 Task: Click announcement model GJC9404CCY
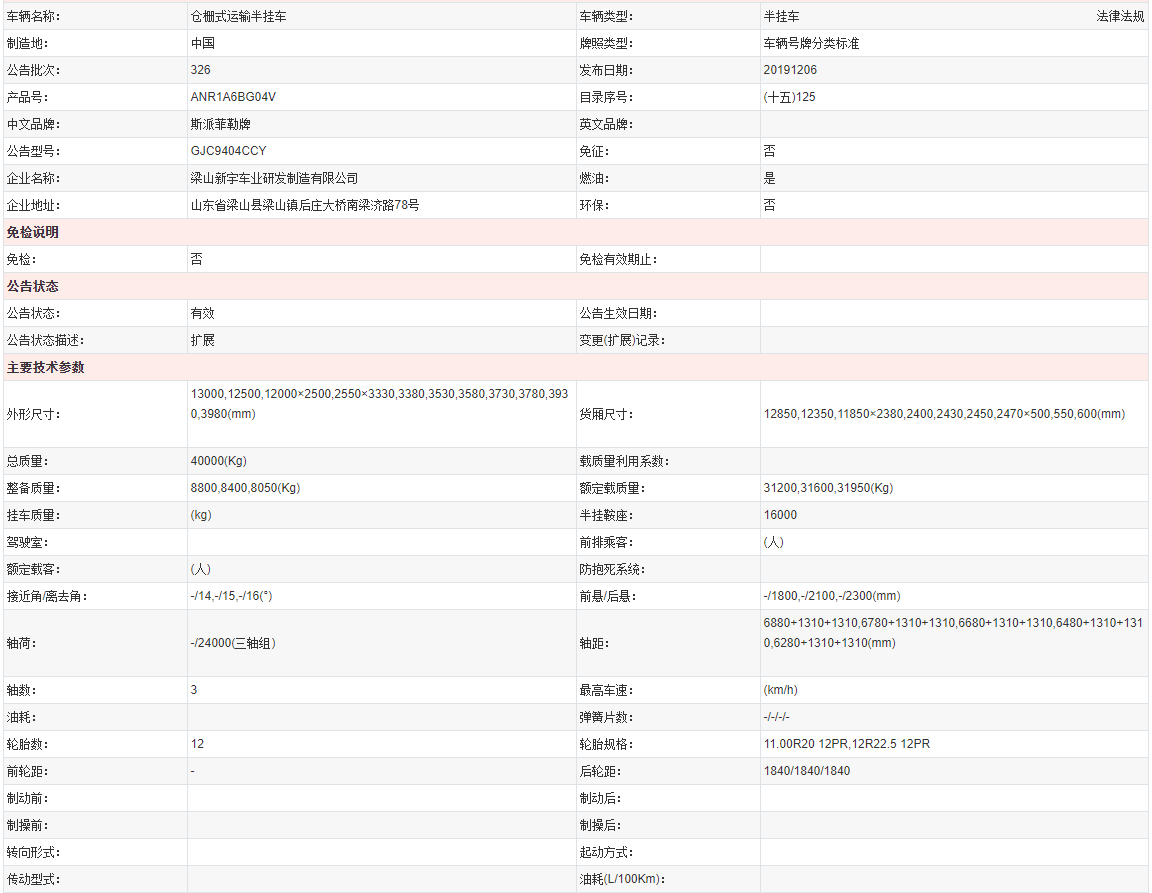pos(228,152)
